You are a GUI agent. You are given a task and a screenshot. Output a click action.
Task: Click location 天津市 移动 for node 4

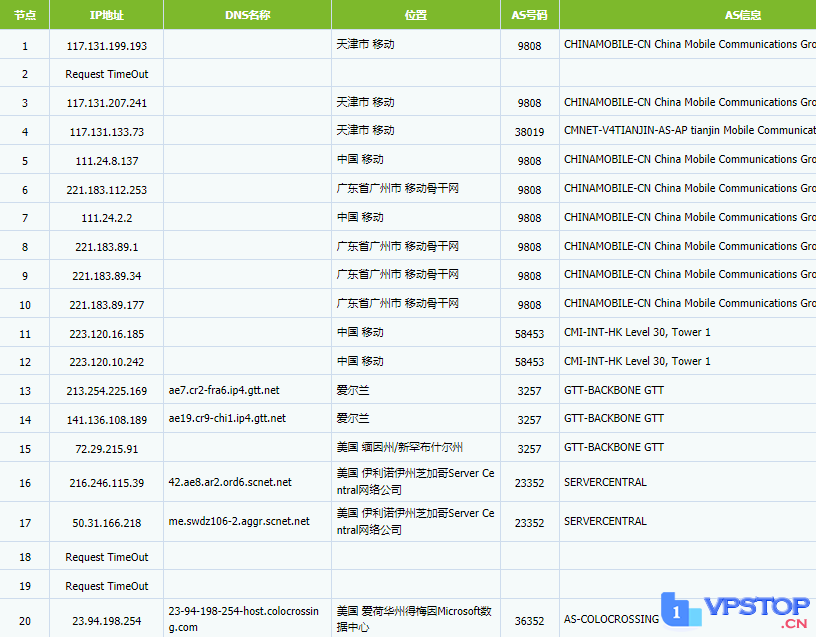click(365, 130)
